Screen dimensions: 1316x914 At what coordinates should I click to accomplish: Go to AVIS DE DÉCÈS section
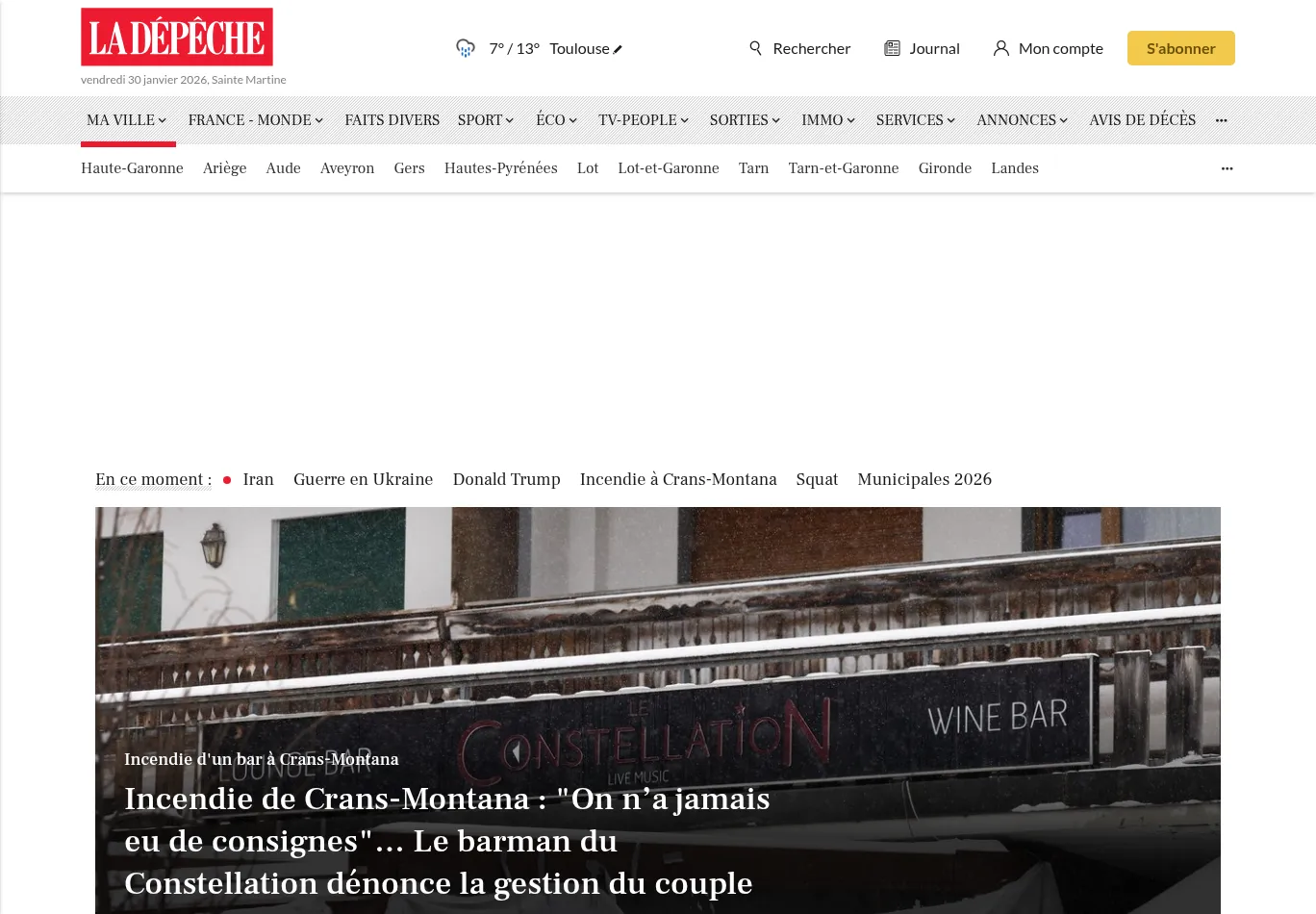coord(1142,120)
